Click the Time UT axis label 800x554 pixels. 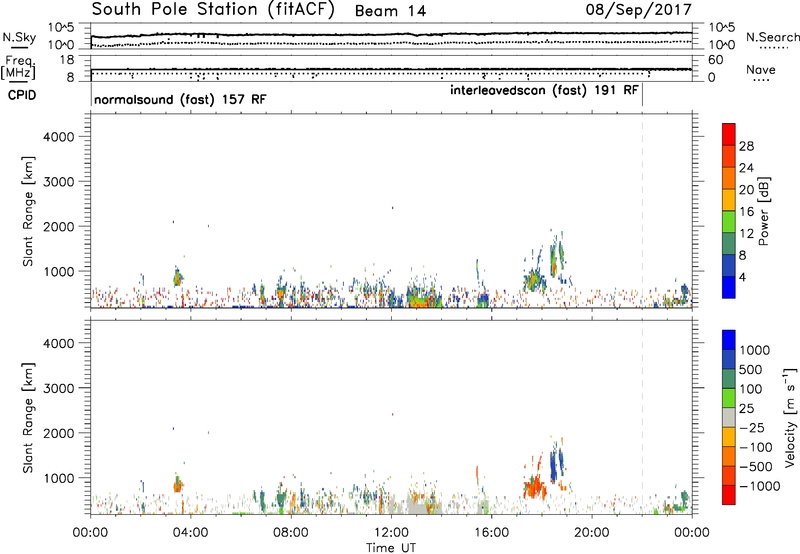pyautogui.click(x=391, y=548)
